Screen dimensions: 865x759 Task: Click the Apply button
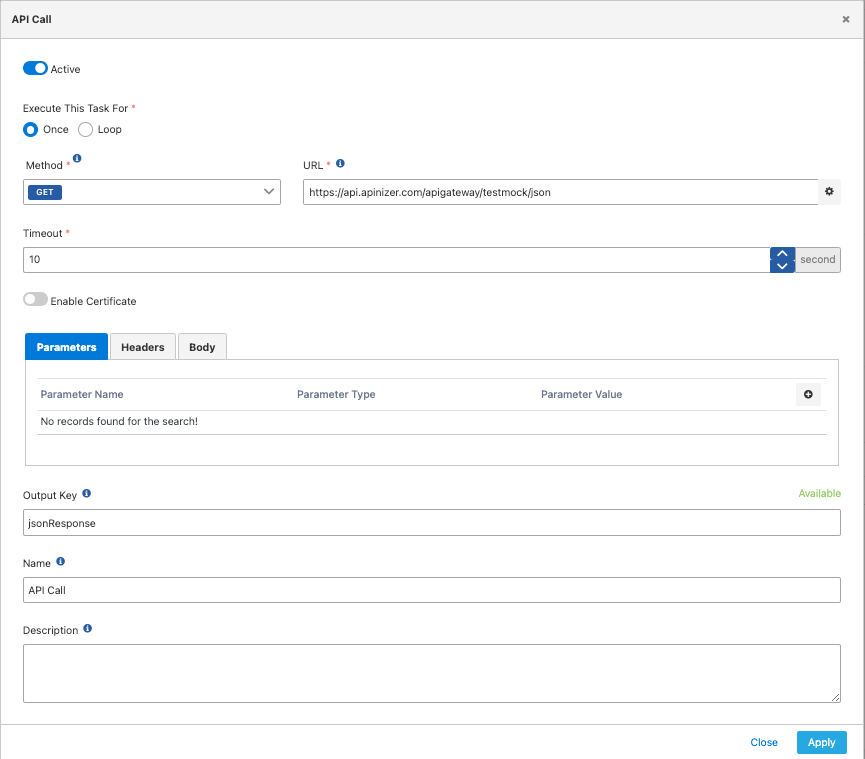click(821, 742)
